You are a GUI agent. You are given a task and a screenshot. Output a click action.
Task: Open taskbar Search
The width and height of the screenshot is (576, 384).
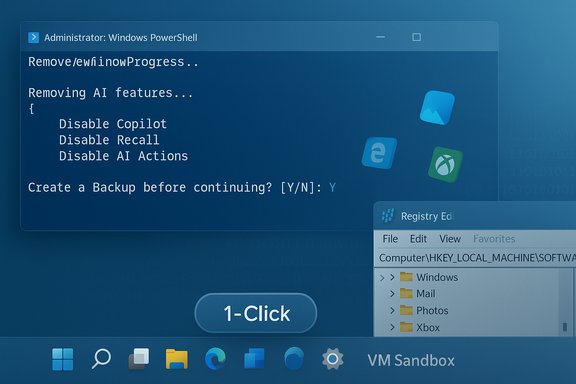pos(101,359)
